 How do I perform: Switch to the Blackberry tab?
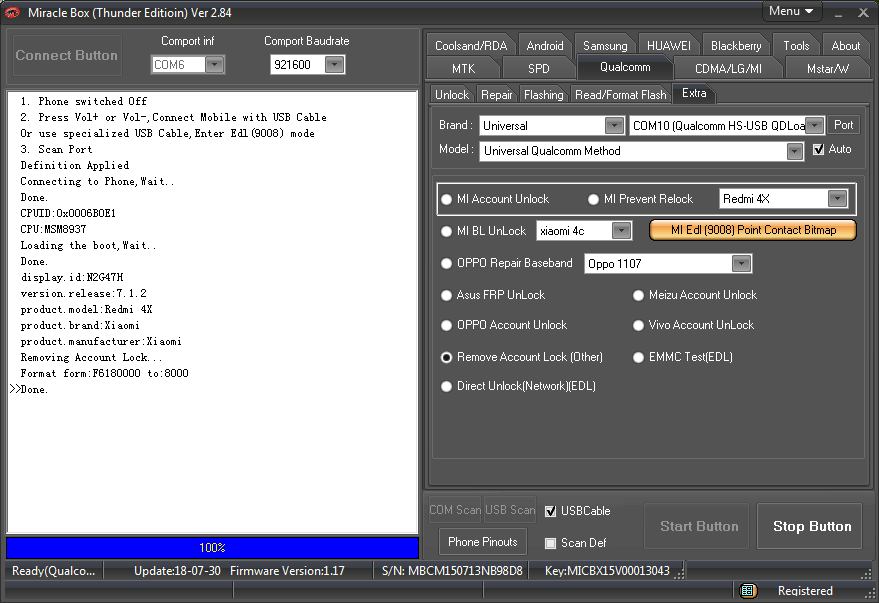tap(736, 46)
